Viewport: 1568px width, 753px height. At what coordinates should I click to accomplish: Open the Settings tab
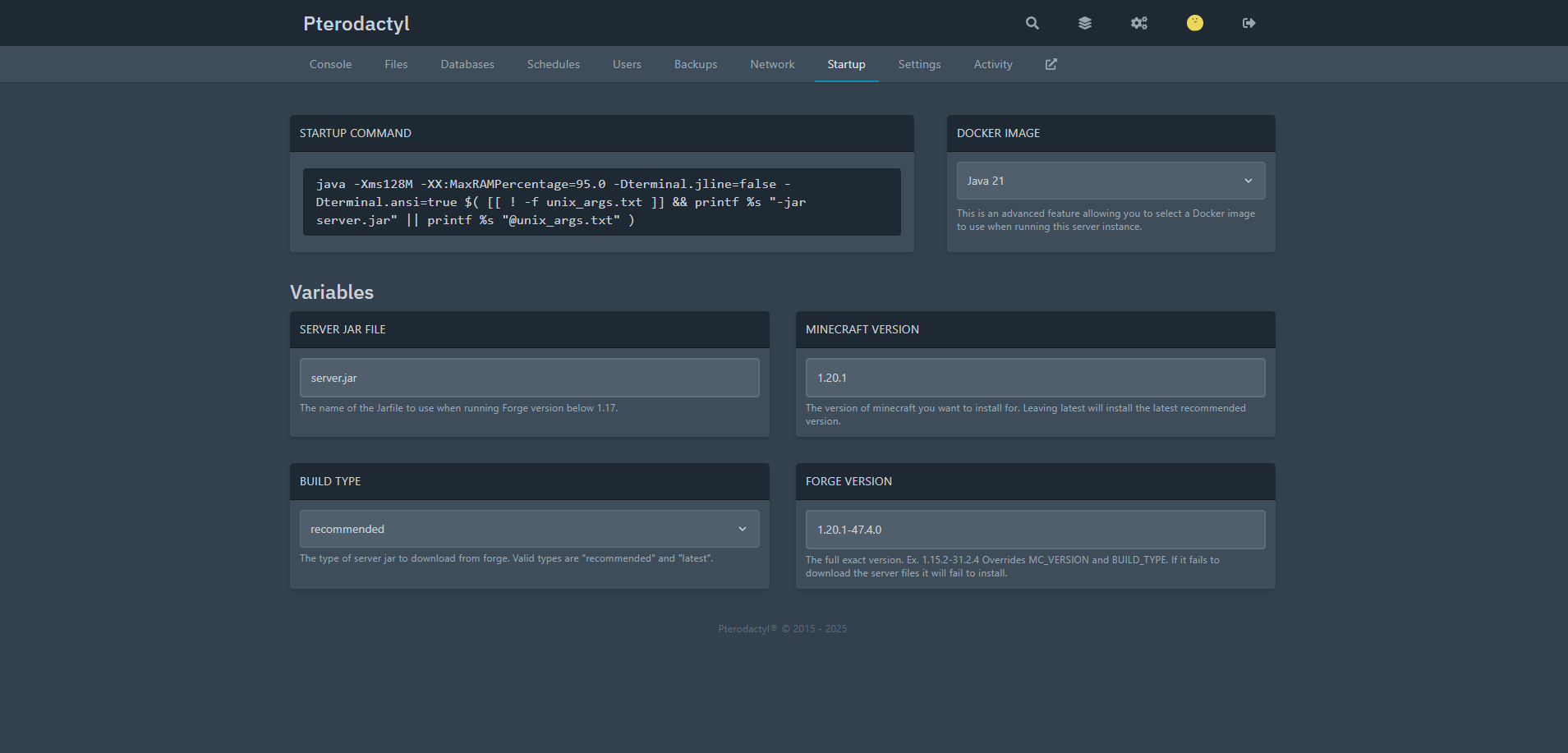(x=919, y=64)
